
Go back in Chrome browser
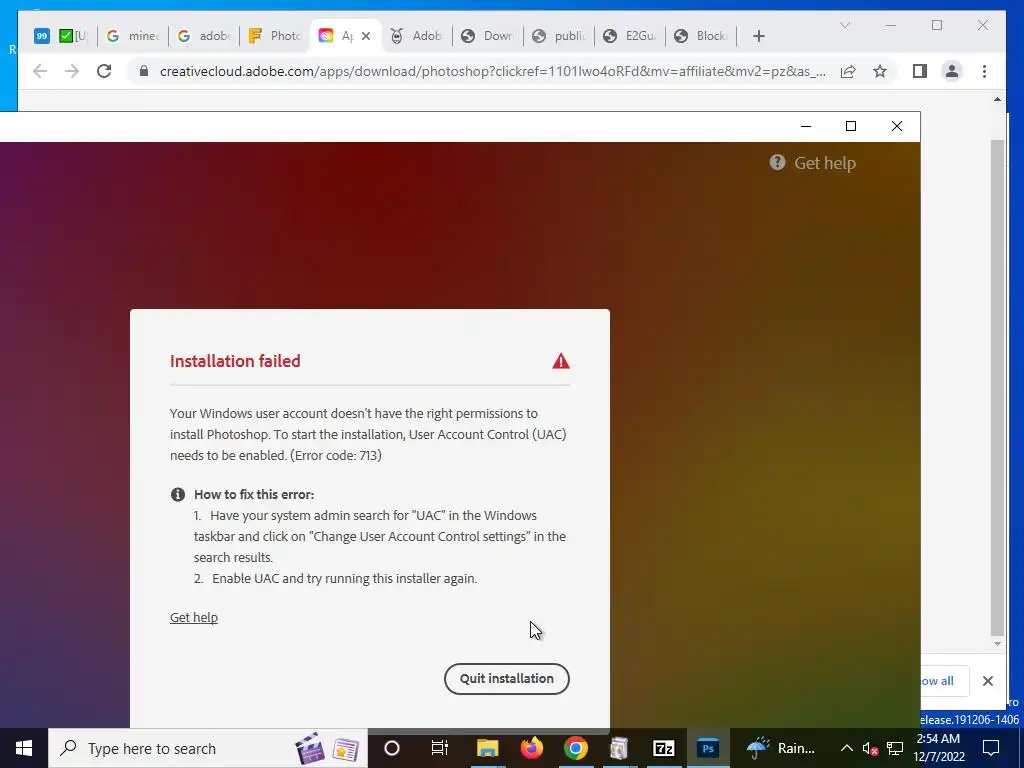click(x=40, y=71)
